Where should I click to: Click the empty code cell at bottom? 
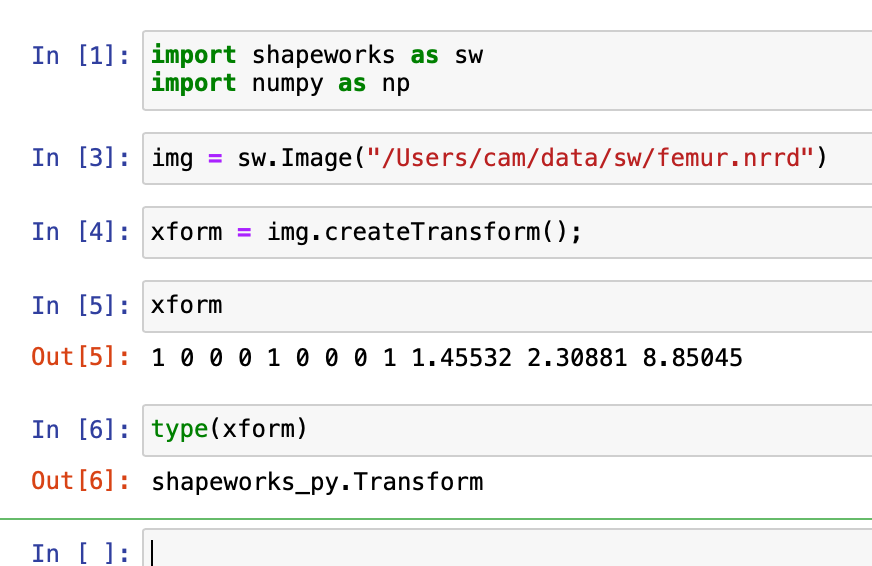(507, 548)
